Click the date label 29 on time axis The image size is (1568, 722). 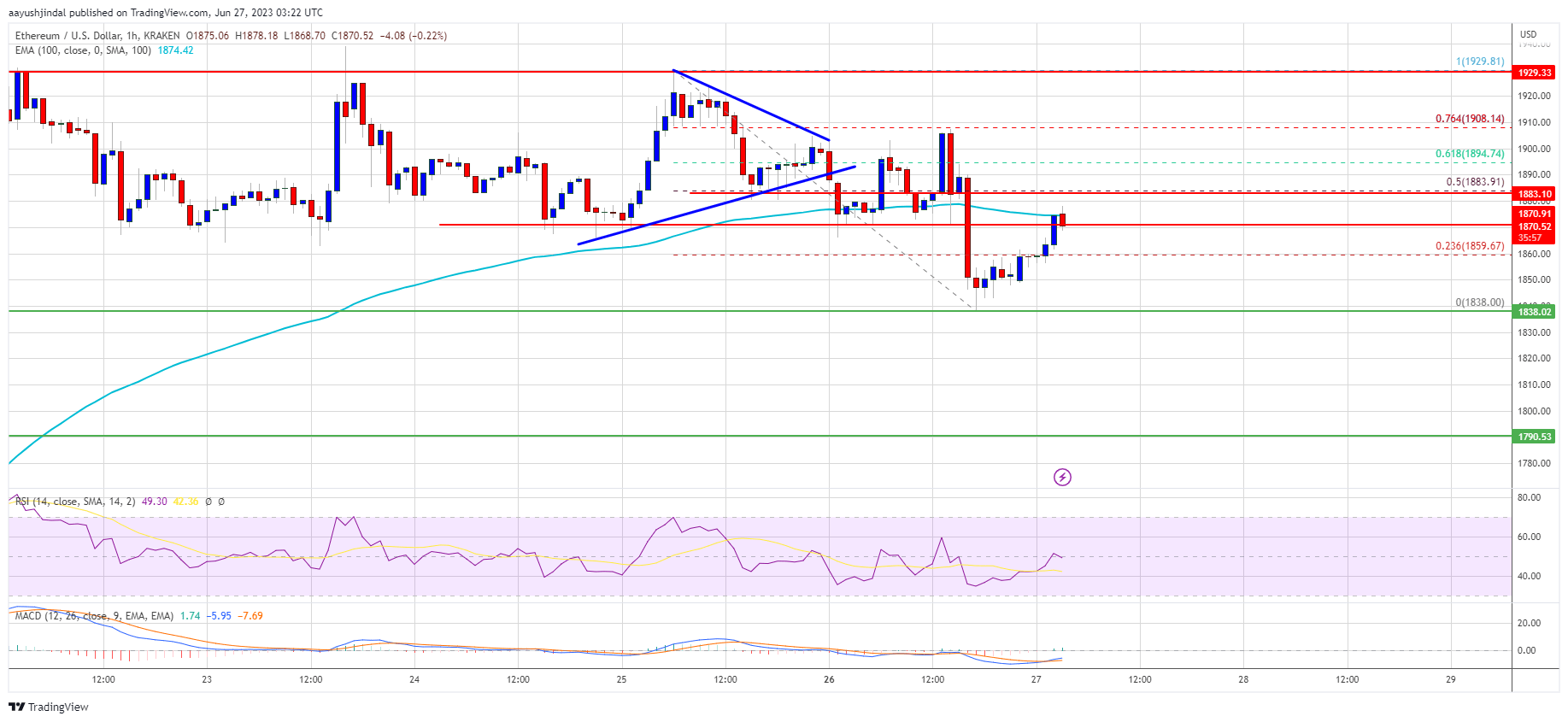[1450, 679]
